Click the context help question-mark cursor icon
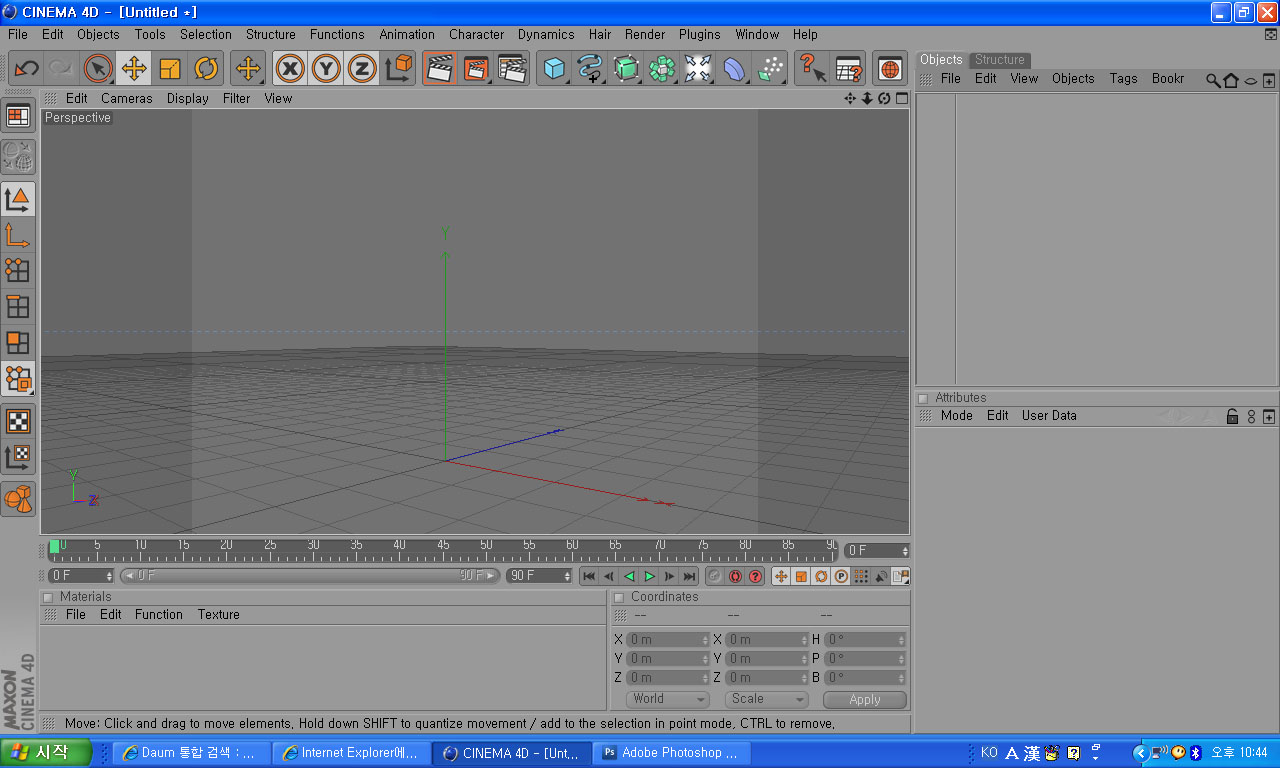 (x=812, y=69)
